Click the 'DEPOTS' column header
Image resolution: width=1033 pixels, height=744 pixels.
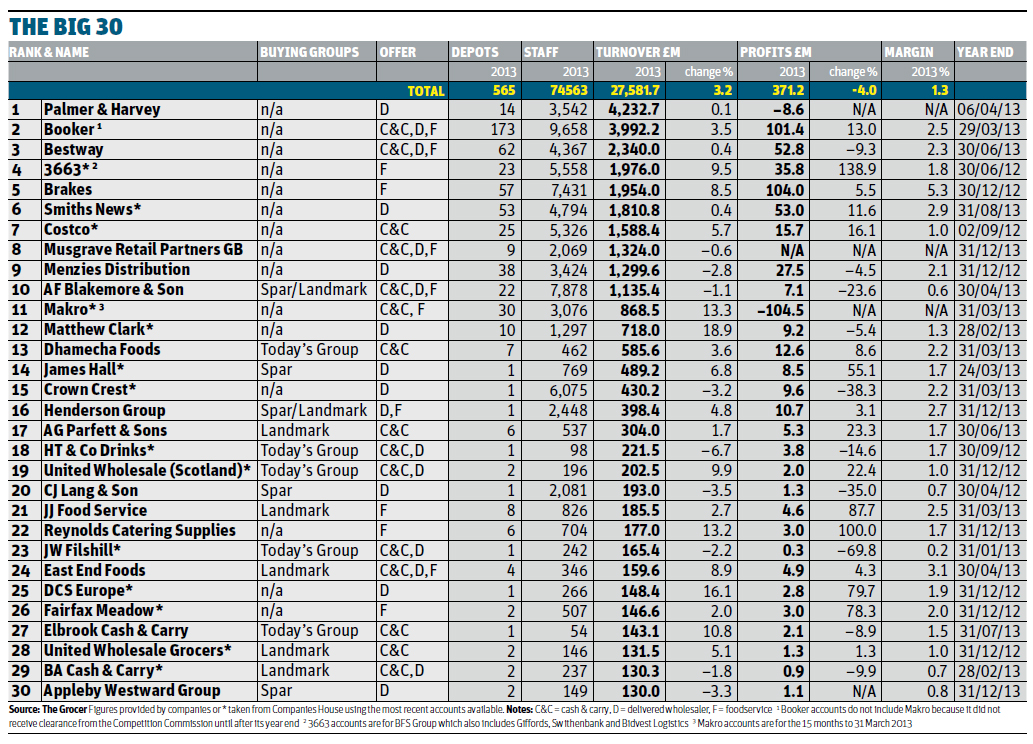pyautogui.click(x=477, y=52)
